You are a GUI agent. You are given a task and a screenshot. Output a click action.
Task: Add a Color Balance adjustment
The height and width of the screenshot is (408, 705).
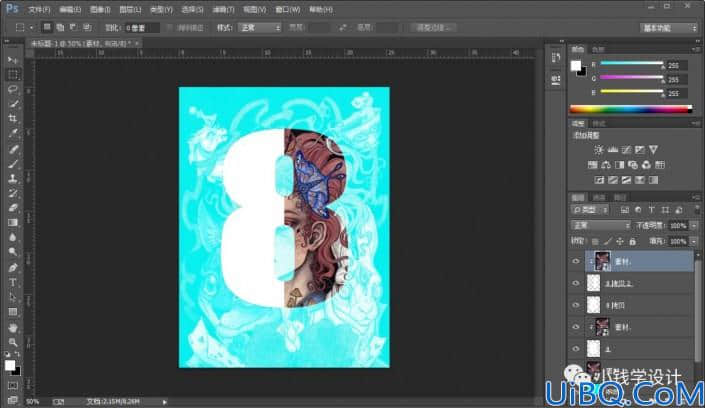(x=606, y=165)
